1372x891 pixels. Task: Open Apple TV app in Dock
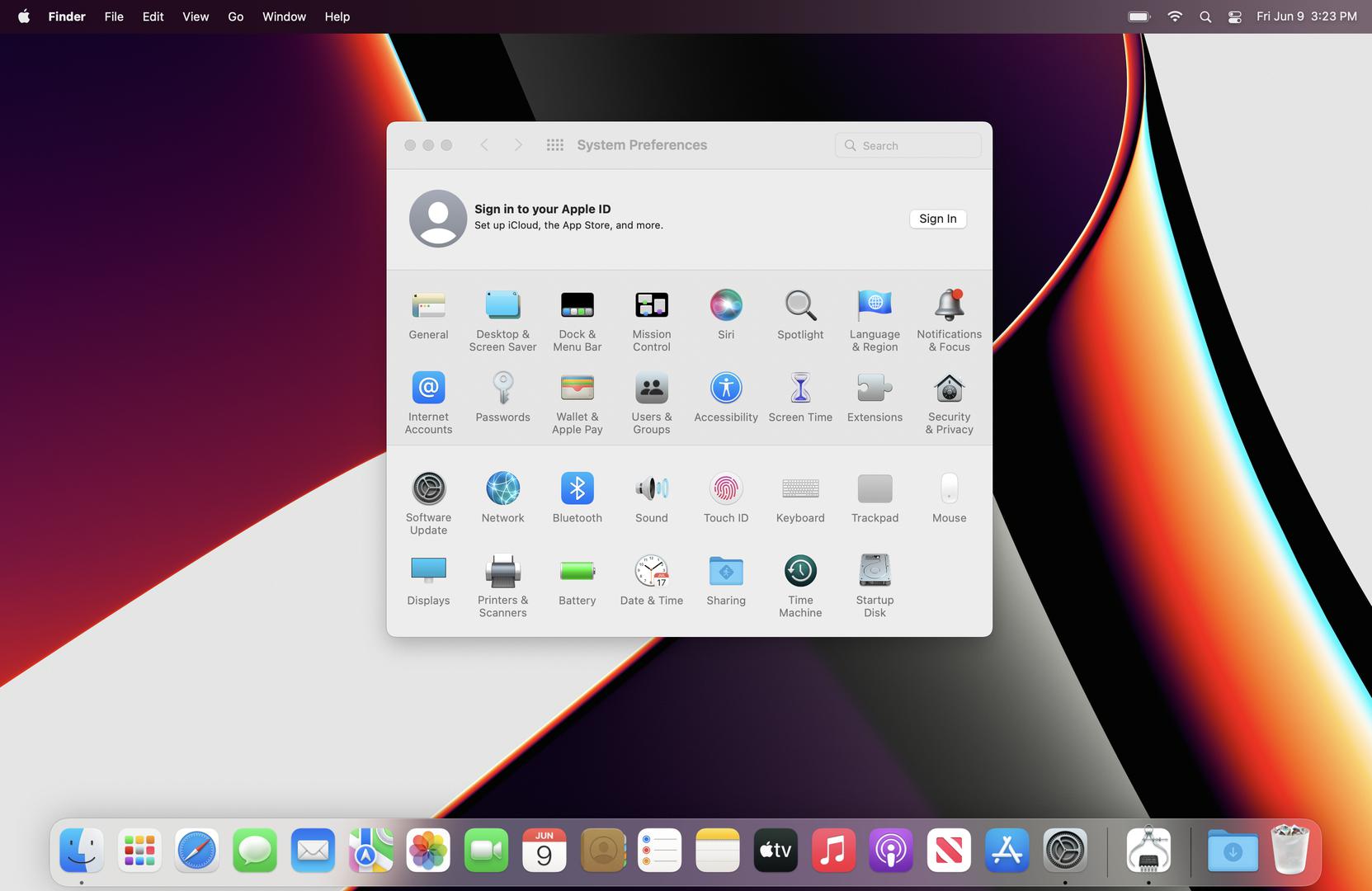[x=776, y=851]
